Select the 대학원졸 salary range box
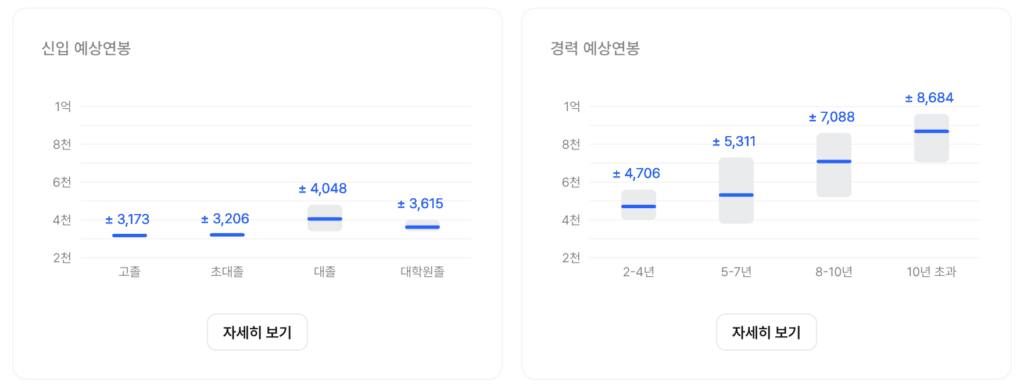This screenshot has width=1024, height=392. pos(423,225)
